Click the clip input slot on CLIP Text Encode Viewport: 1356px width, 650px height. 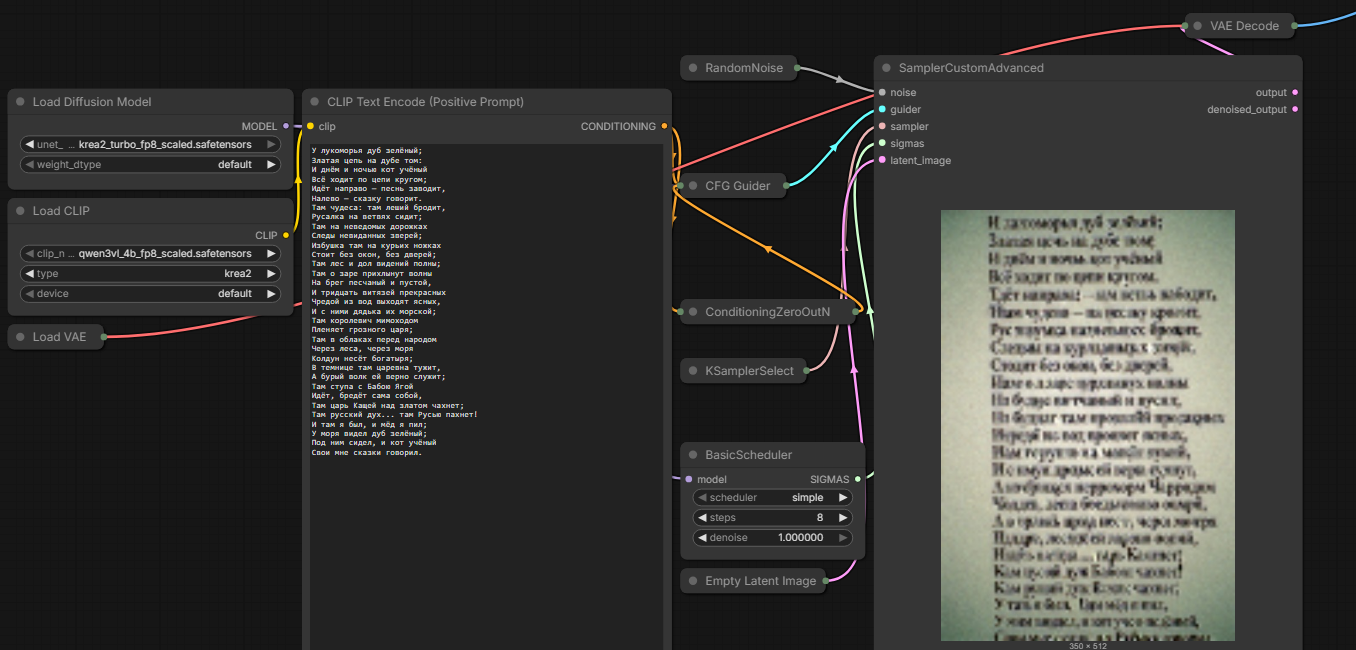tap(310, 126)
